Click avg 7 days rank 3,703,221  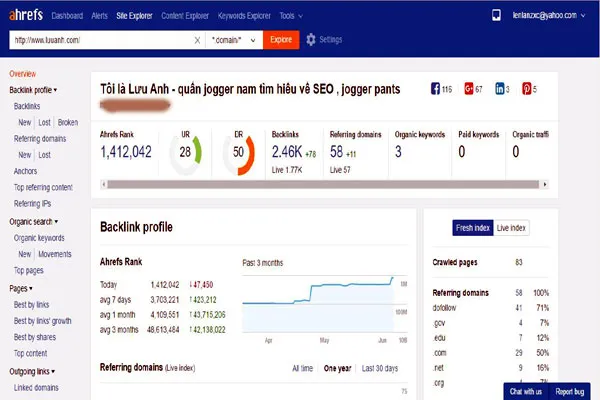(165, 300)
